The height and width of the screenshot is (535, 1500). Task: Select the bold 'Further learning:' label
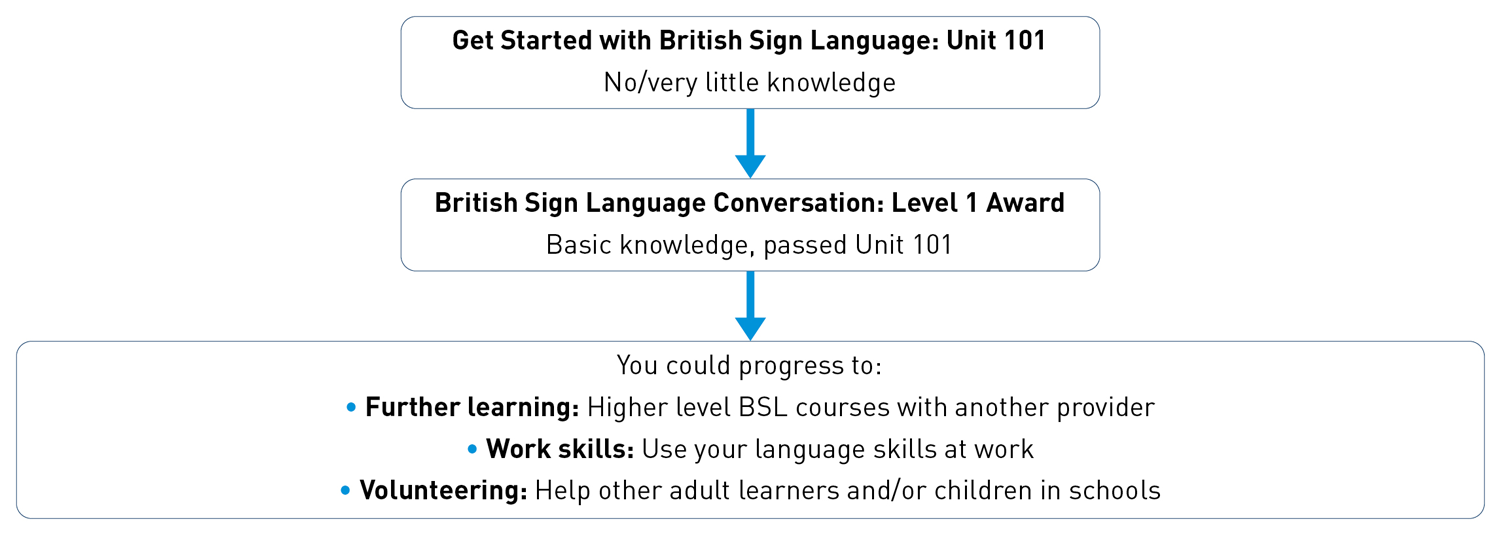[472, 407]
